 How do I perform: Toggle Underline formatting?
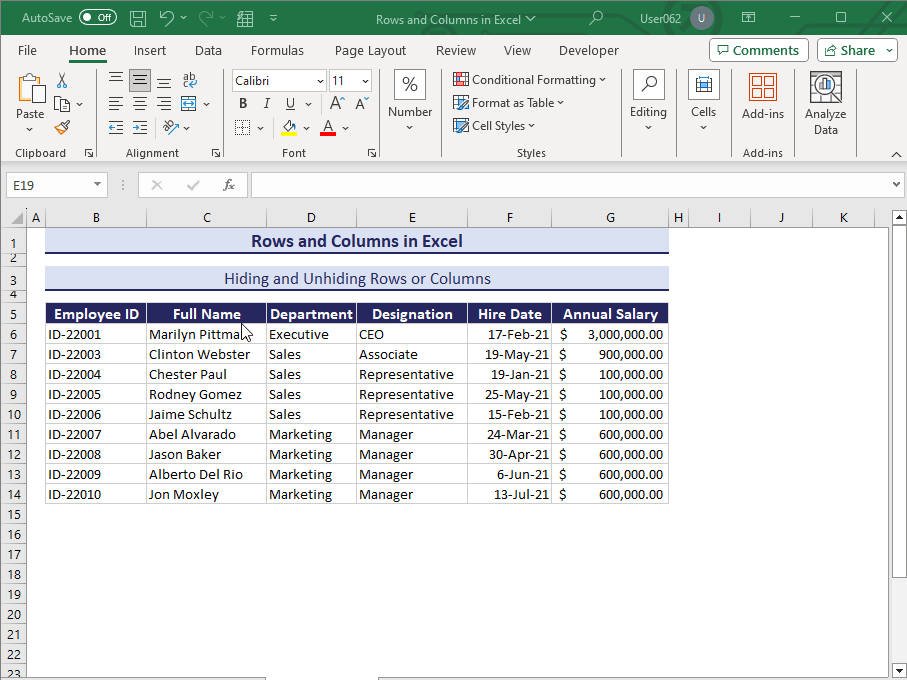click(x=288, y=103)
